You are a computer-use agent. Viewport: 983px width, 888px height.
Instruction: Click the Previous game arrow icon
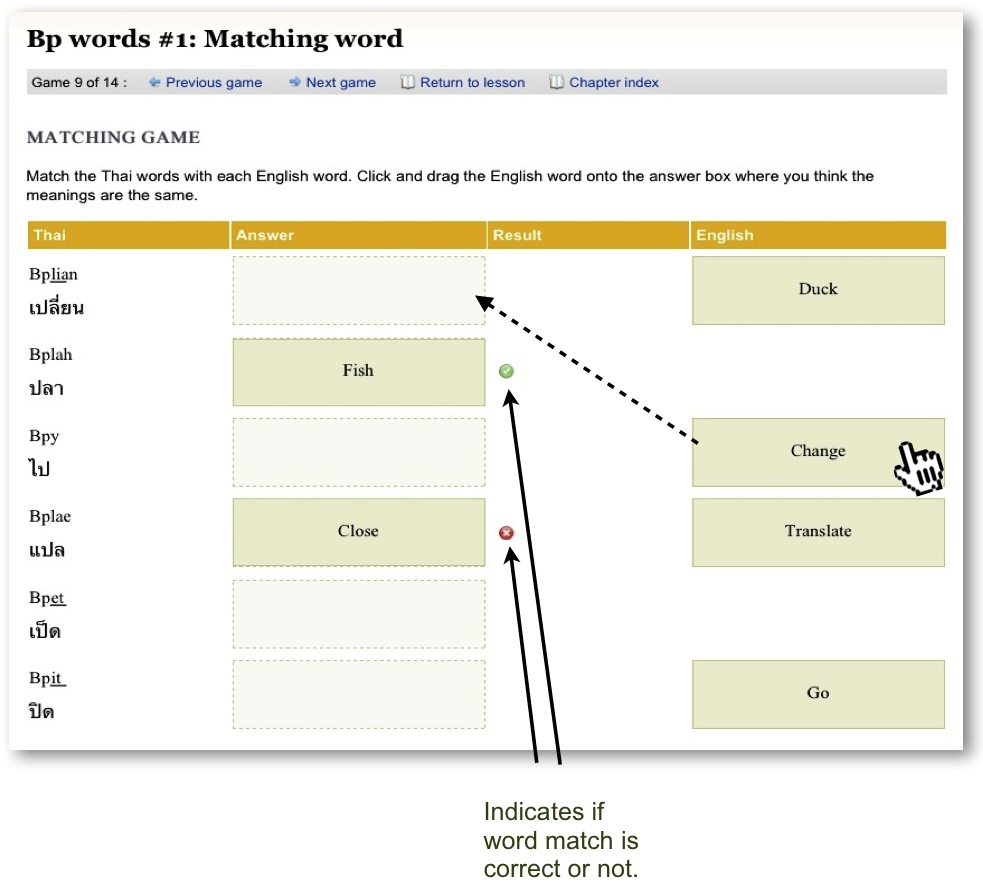coord(154,82)
